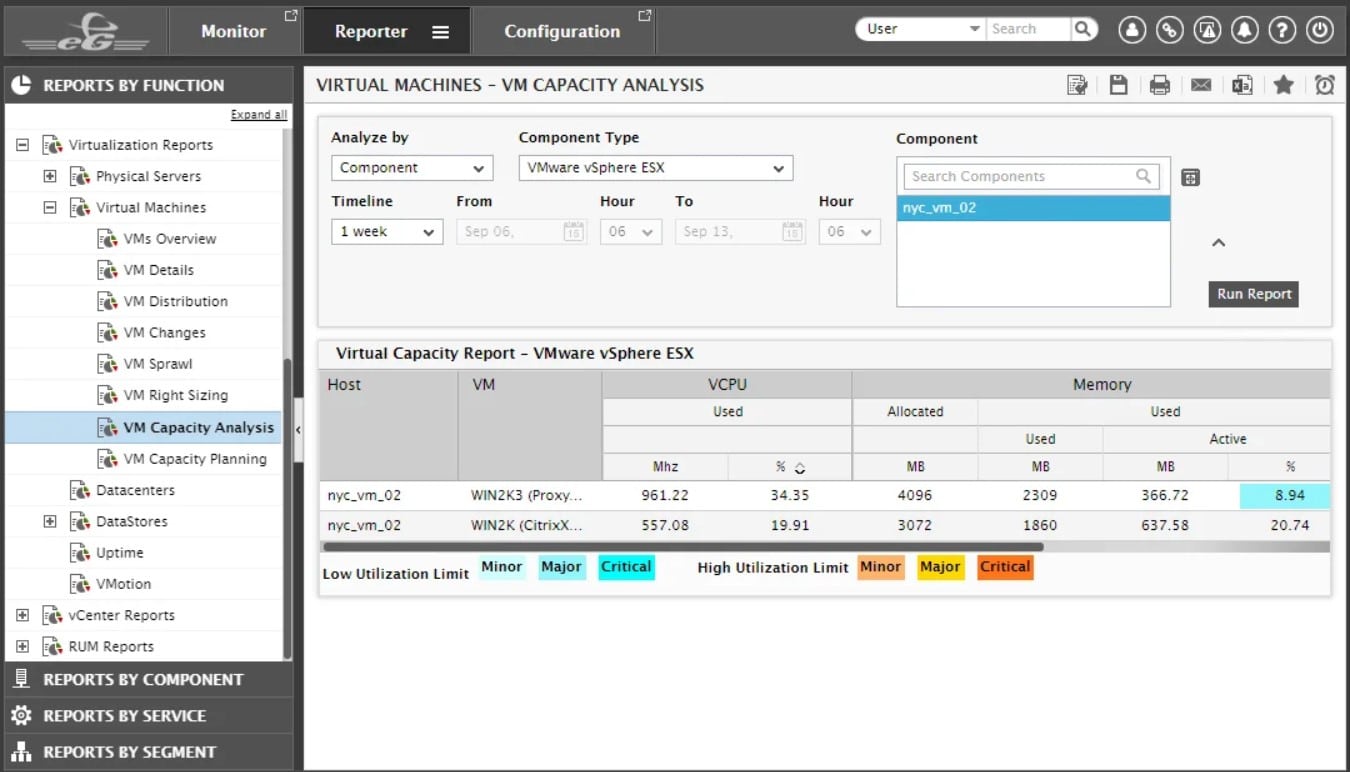Click the High Utilization Major swatch
The height and width of the screenshot is (772, 1350).
click(x=940, y=567)
